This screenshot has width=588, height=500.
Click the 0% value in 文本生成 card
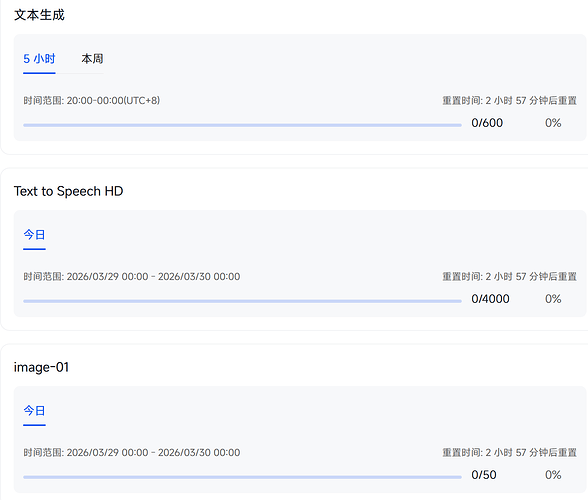pyautogui.click(x=553, y=123)
